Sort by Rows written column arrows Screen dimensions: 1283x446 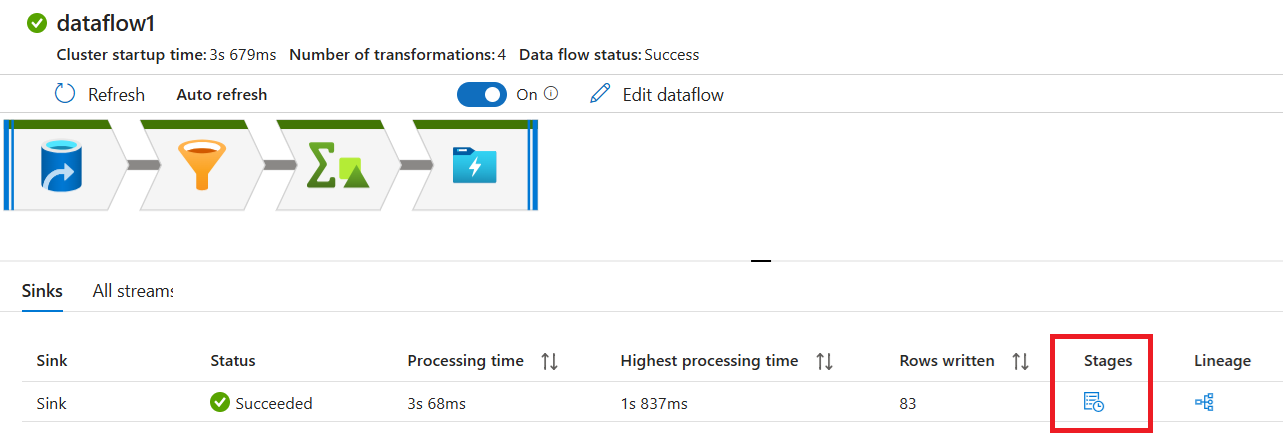(1020, 361)
